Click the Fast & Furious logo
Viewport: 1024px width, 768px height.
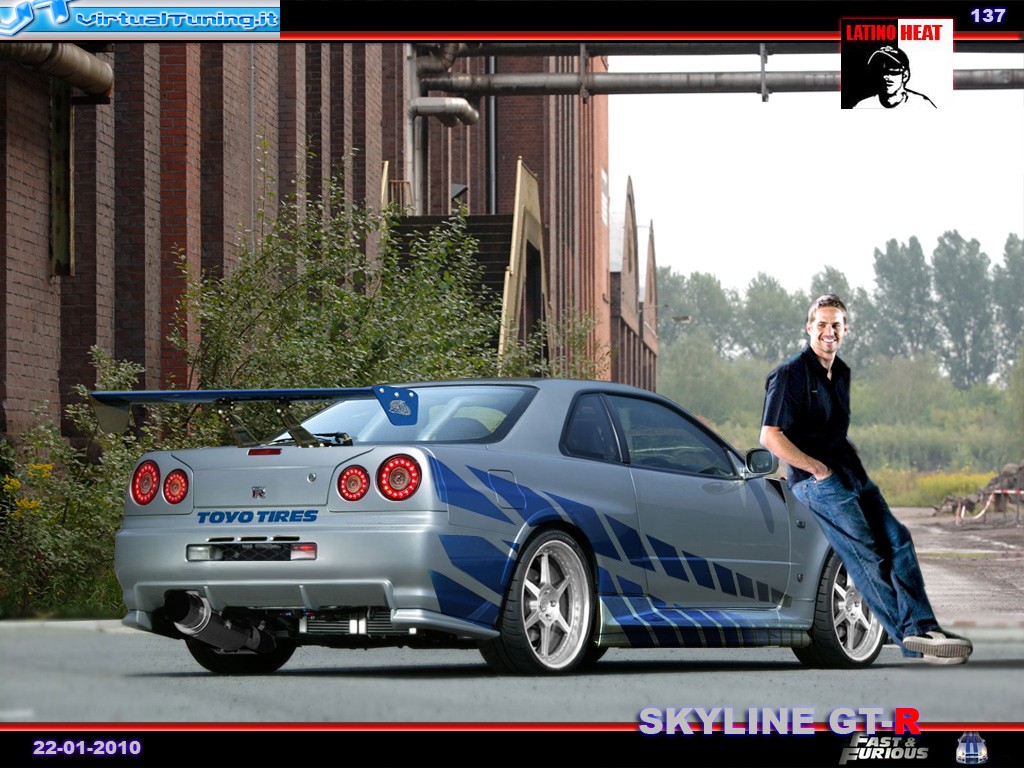pyautogui.click(x=884, y=749)
